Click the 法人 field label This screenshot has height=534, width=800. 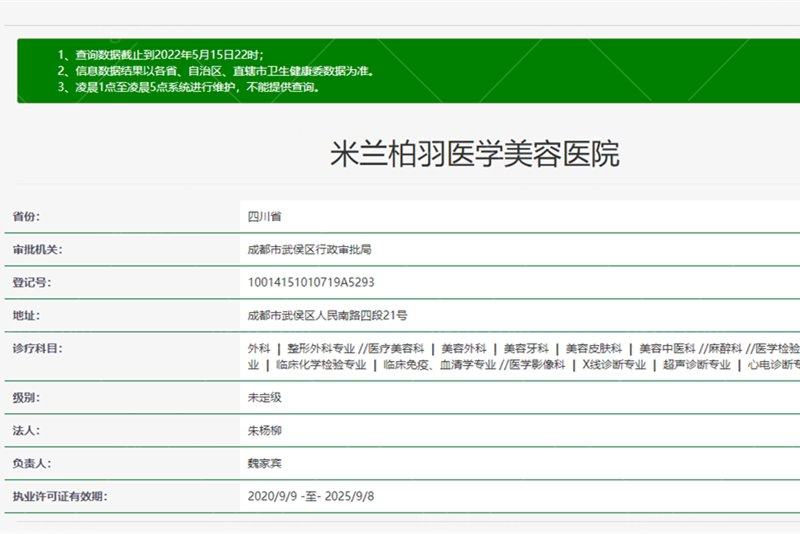(x=26, y=430)
